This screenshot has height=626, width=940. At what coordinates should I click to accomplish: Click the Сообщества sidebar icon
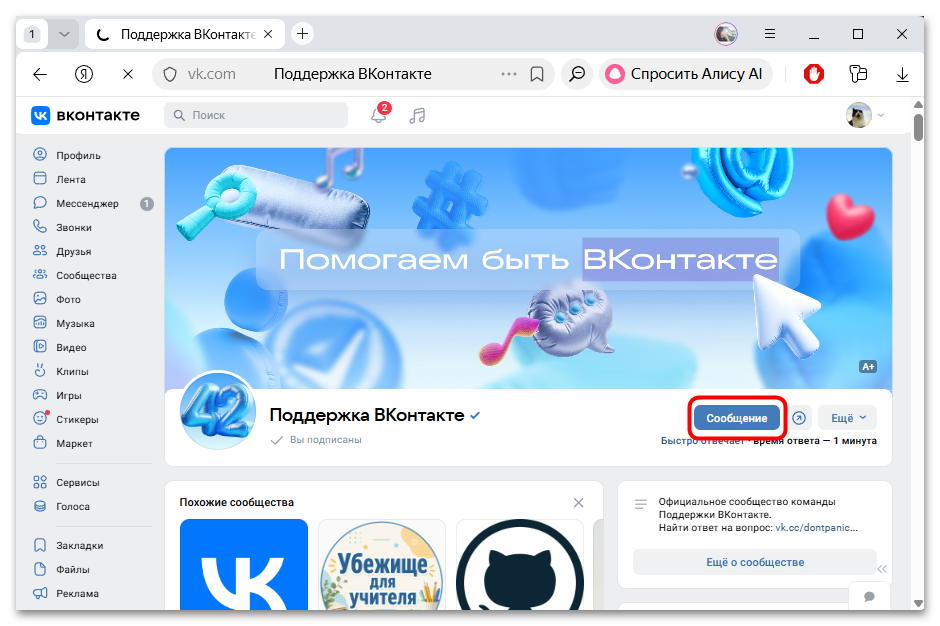coord(40,275)
